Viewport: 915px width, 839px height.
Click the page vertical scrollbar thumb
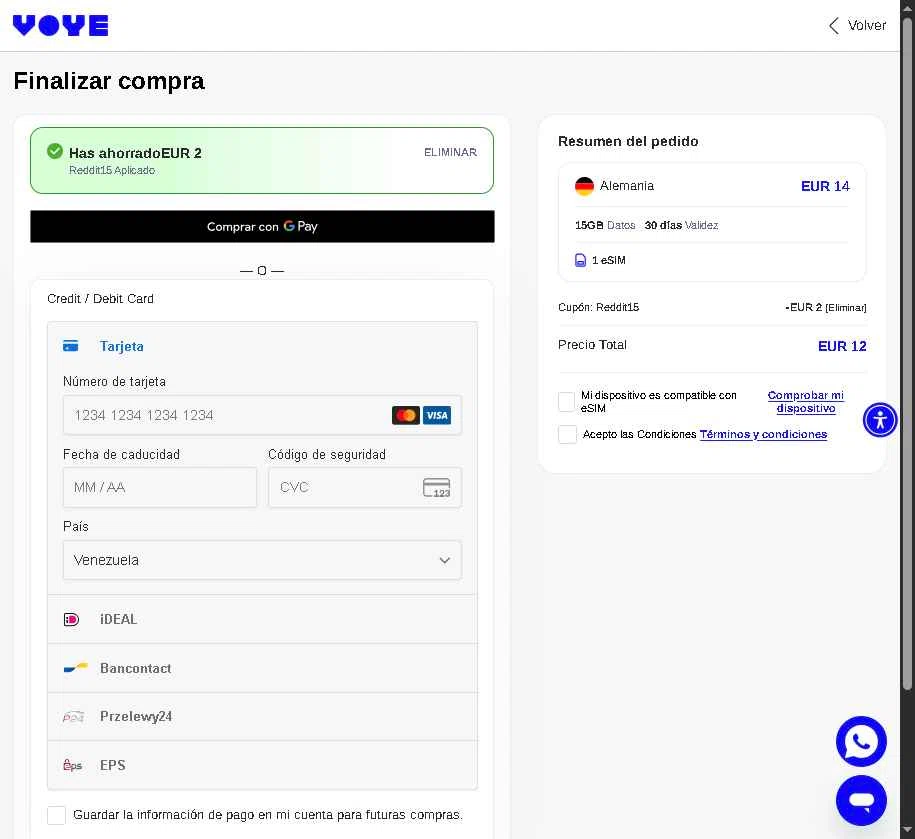coord(907,353)
